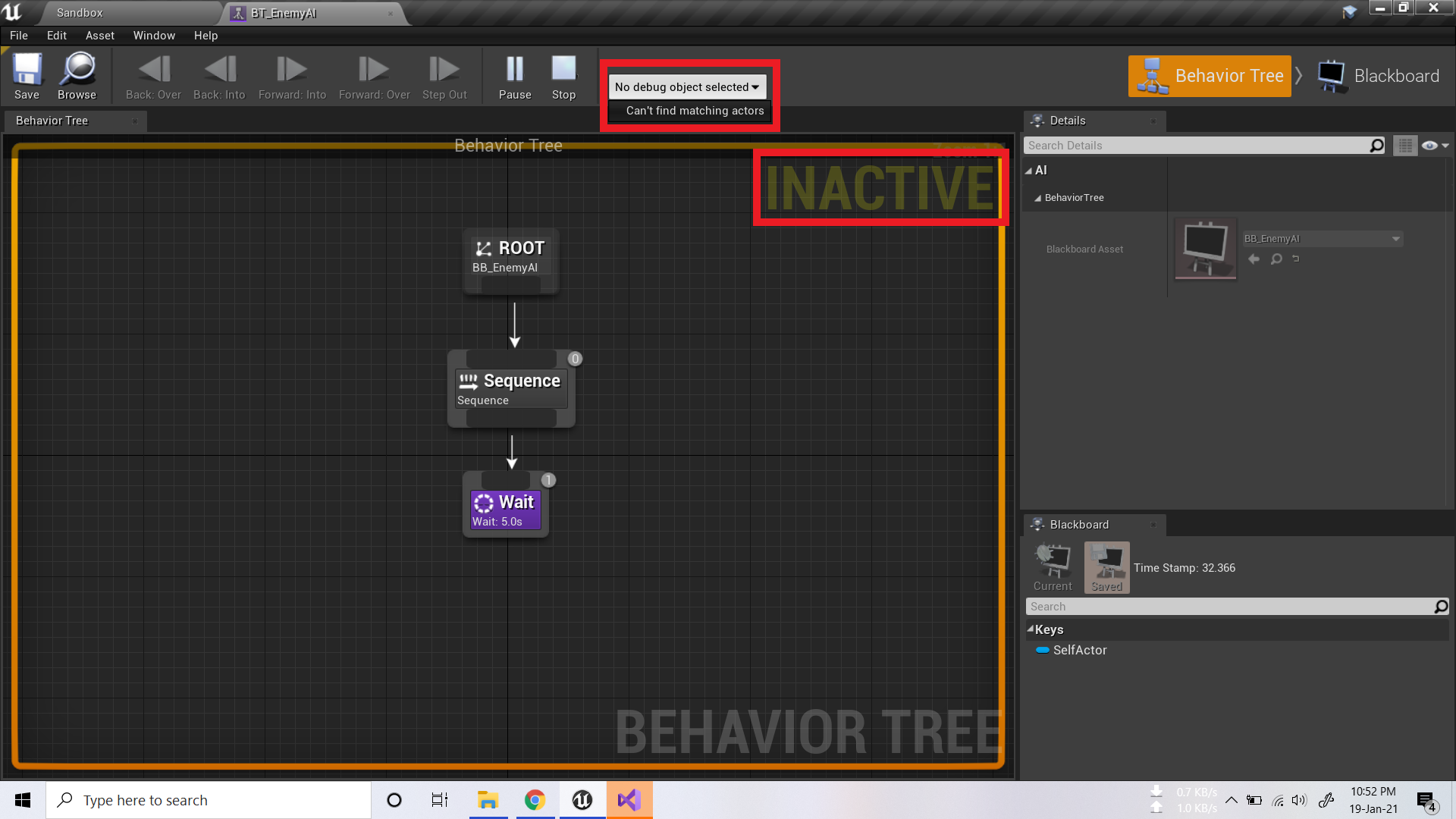Open the Window menu

coord(154,36)
